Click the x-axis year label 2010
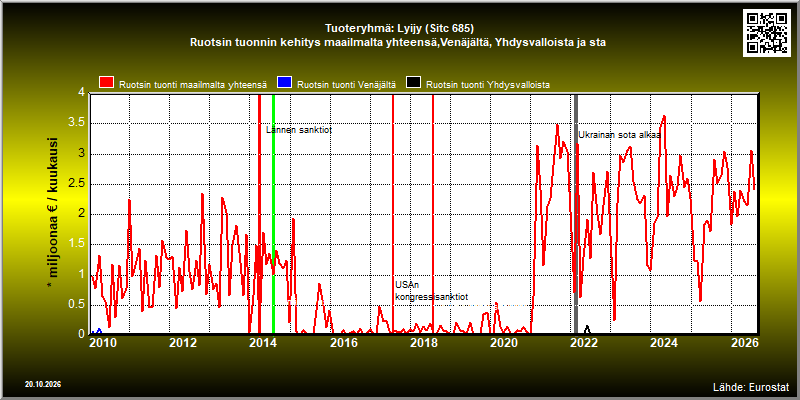The image size is (800, 400). (x=104, y=343)
